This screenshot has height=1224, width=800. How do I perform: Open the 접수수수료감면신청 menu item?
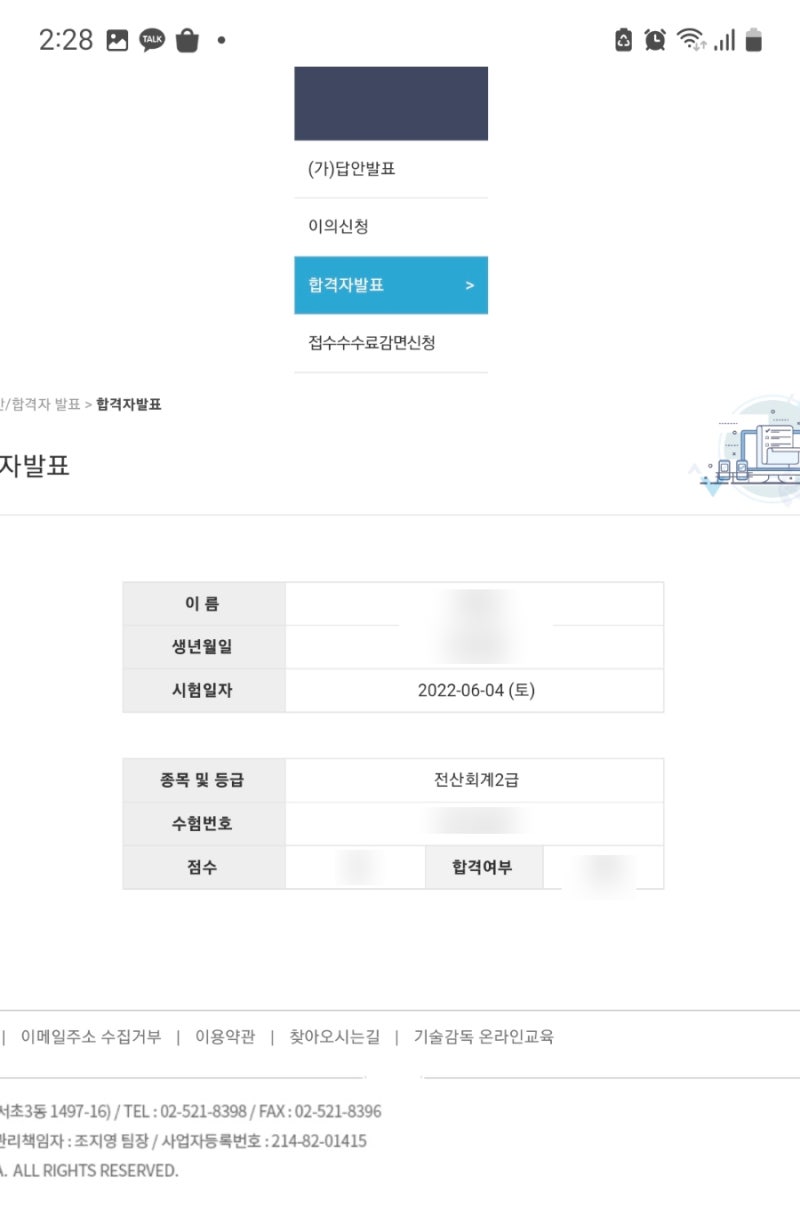coord(391,343)
